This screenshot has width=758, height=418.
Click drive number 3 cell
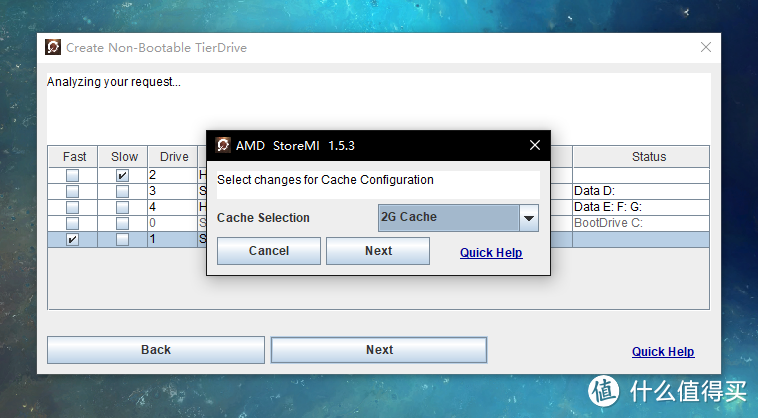[173, 191]
